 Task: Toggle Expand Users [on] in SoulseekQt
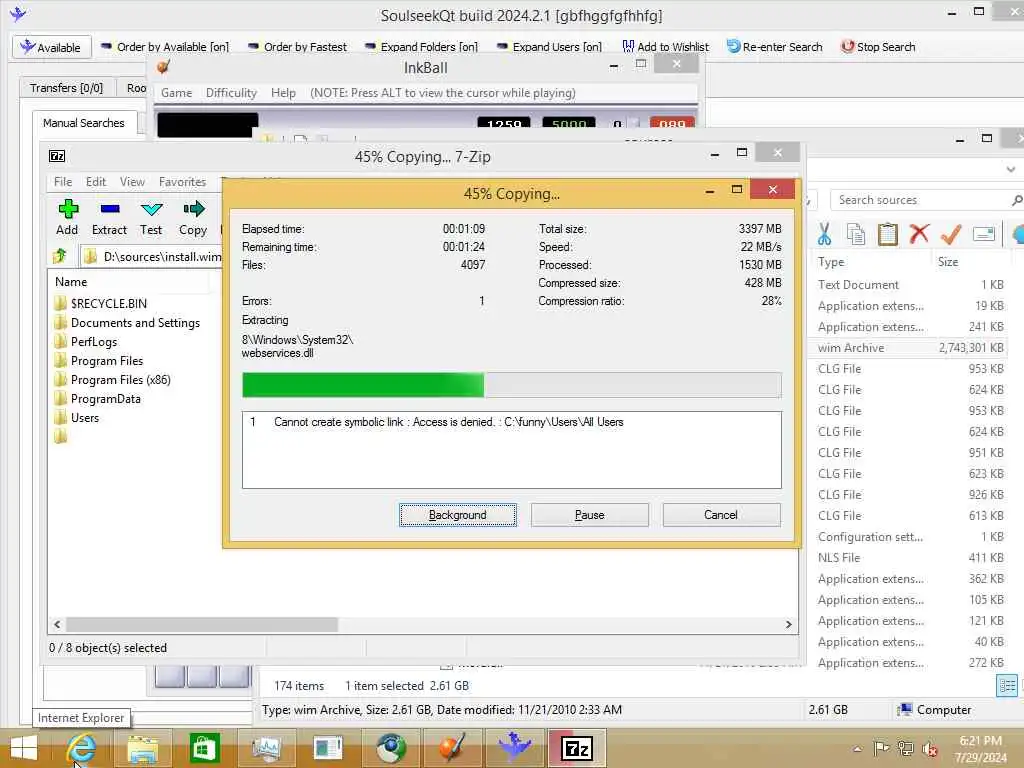(549, 47)
